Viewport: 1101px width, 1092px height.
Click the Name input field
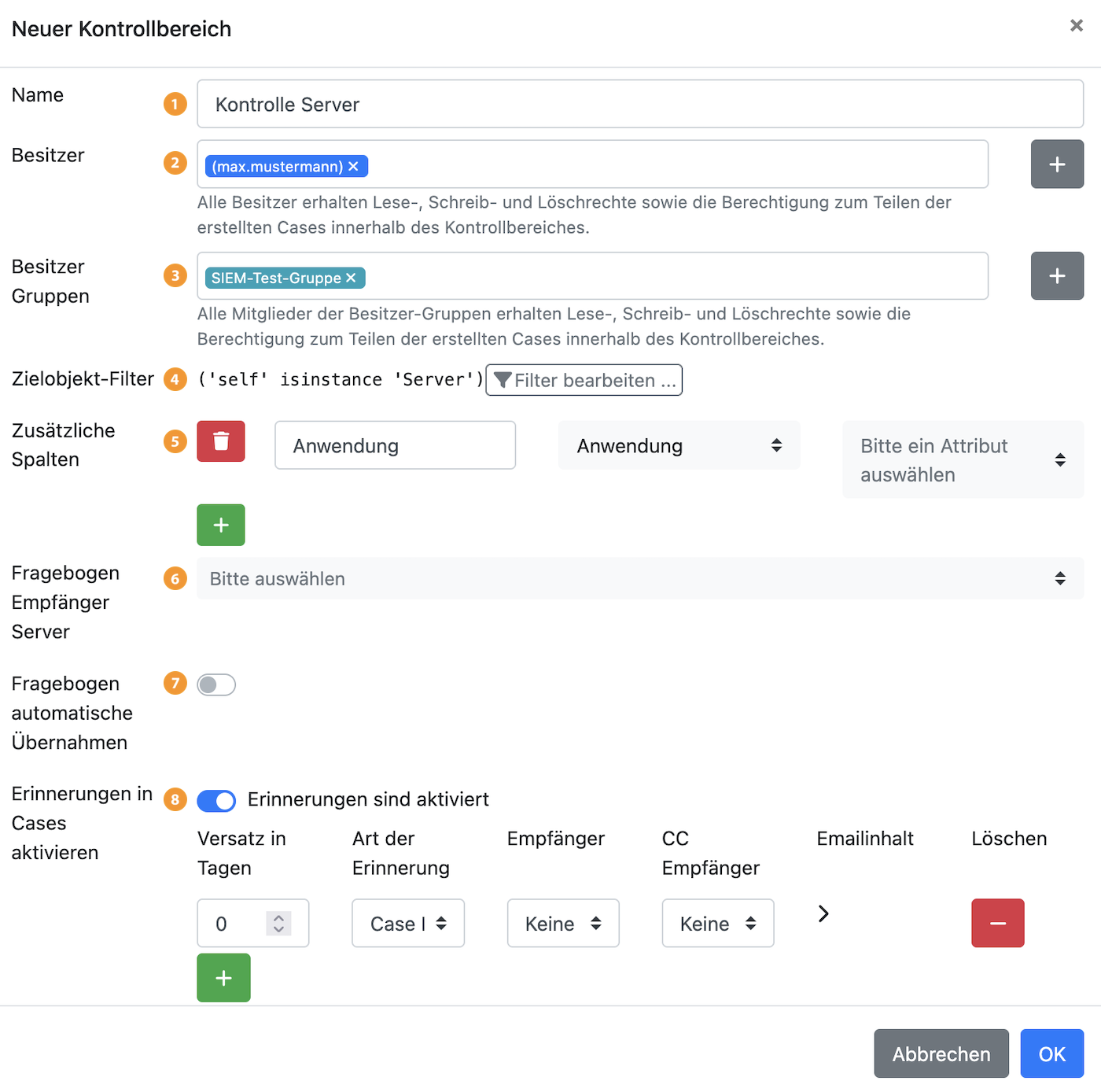click(639, 105)
